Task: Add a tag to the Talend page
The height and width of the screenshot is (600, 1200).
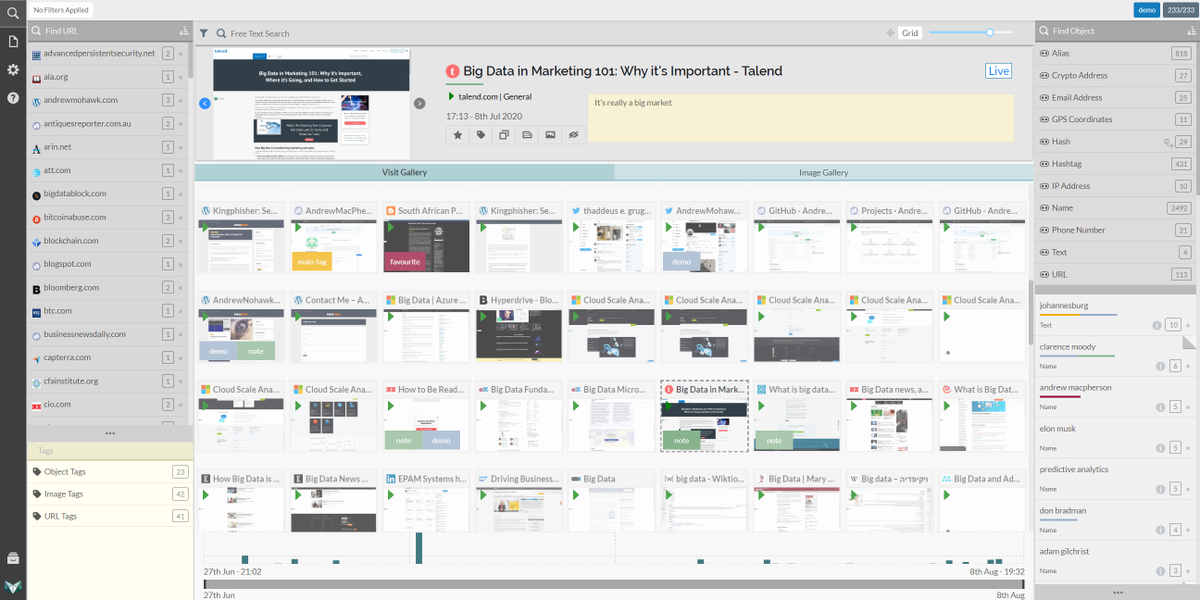Action: (x=481, y=134)
